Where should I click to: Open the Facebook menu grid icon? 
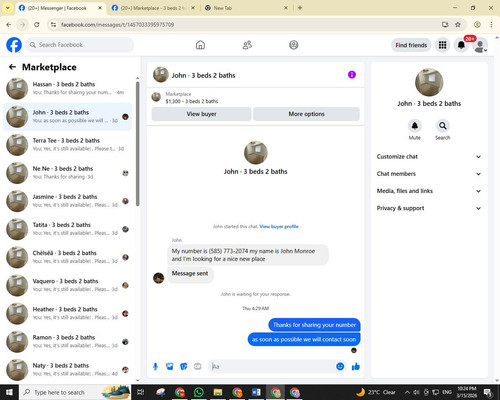pos(442,45)
